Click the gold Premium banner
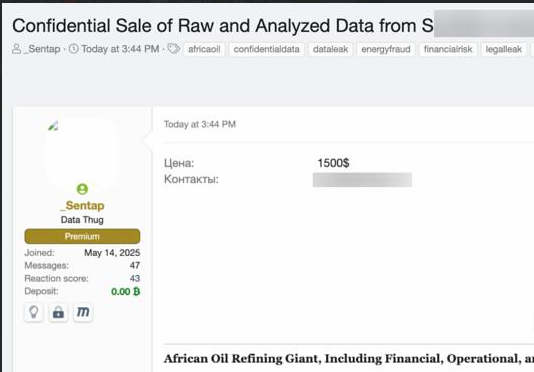Viewport: 534px width, 372px height. click(x=82, y=236)
